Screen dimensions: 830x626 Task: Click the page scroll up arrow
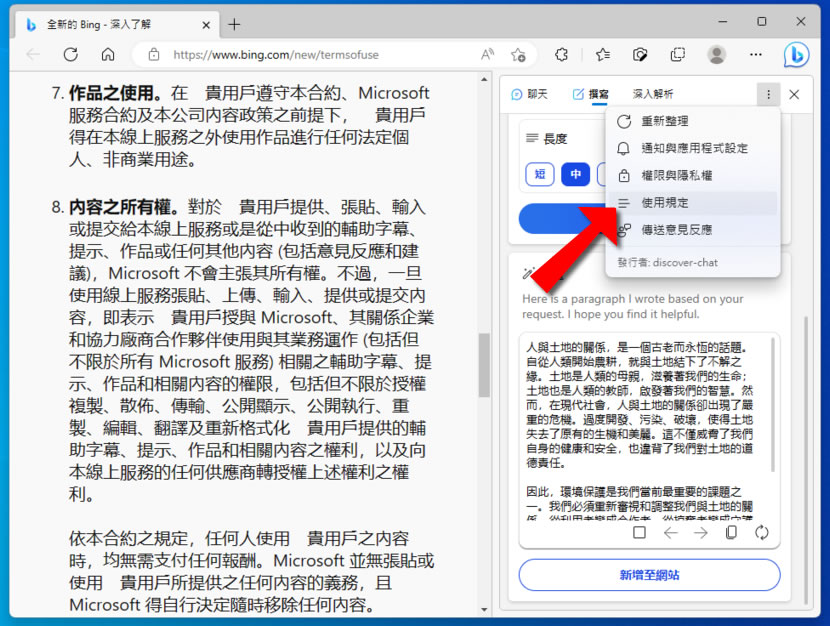484,79
